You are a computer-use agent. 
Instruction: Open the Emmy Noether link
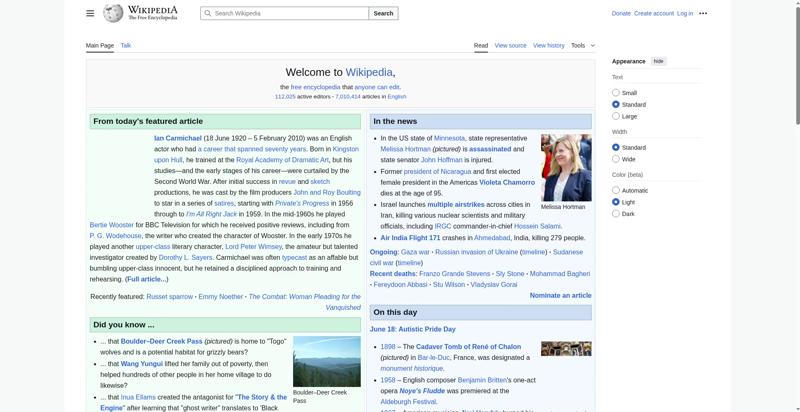pos(220,297)
